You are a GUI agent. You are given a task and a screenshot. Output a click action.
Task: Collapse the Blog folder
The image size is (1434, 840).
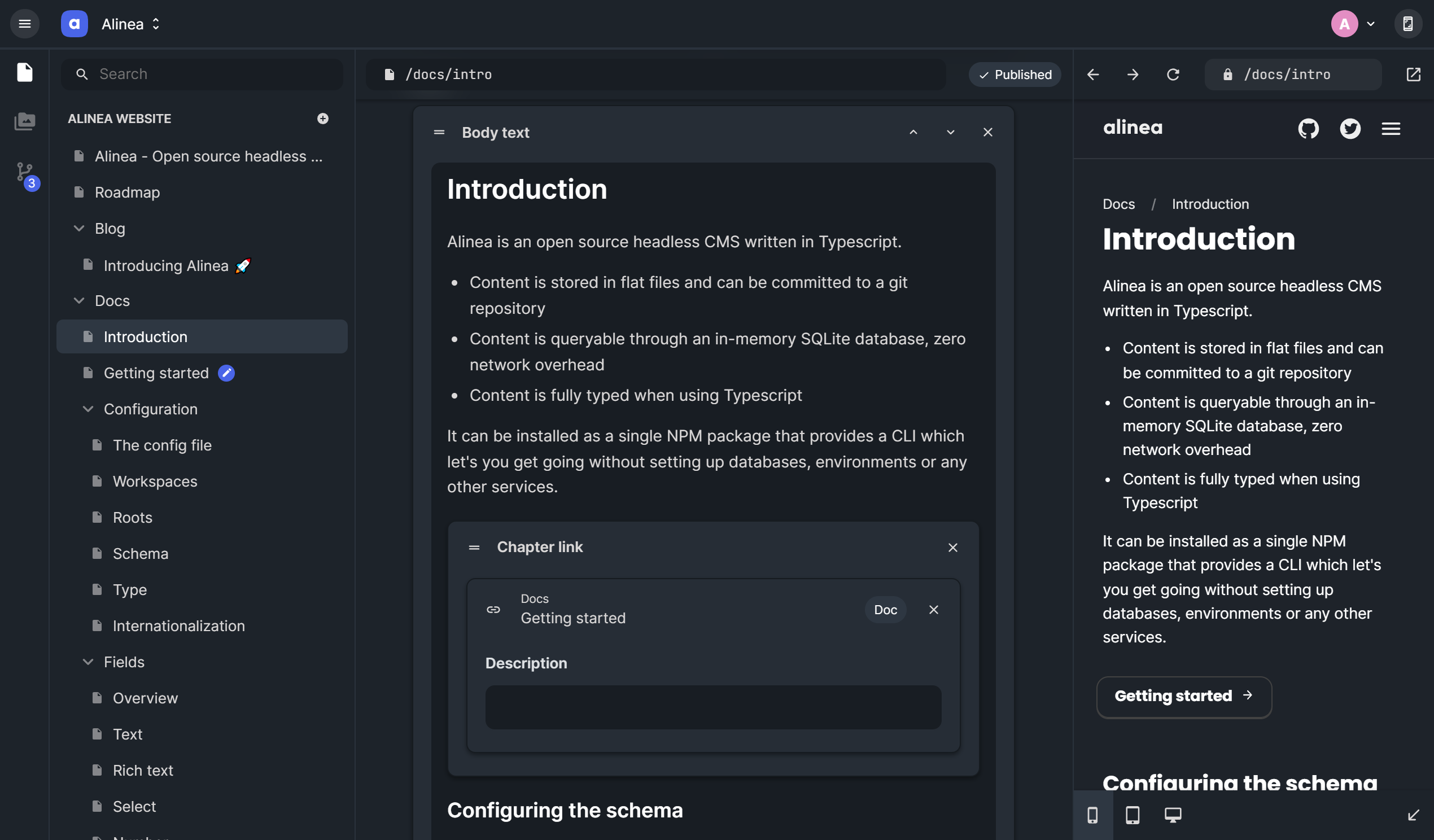pyautogui.click(x=79, y=228)
